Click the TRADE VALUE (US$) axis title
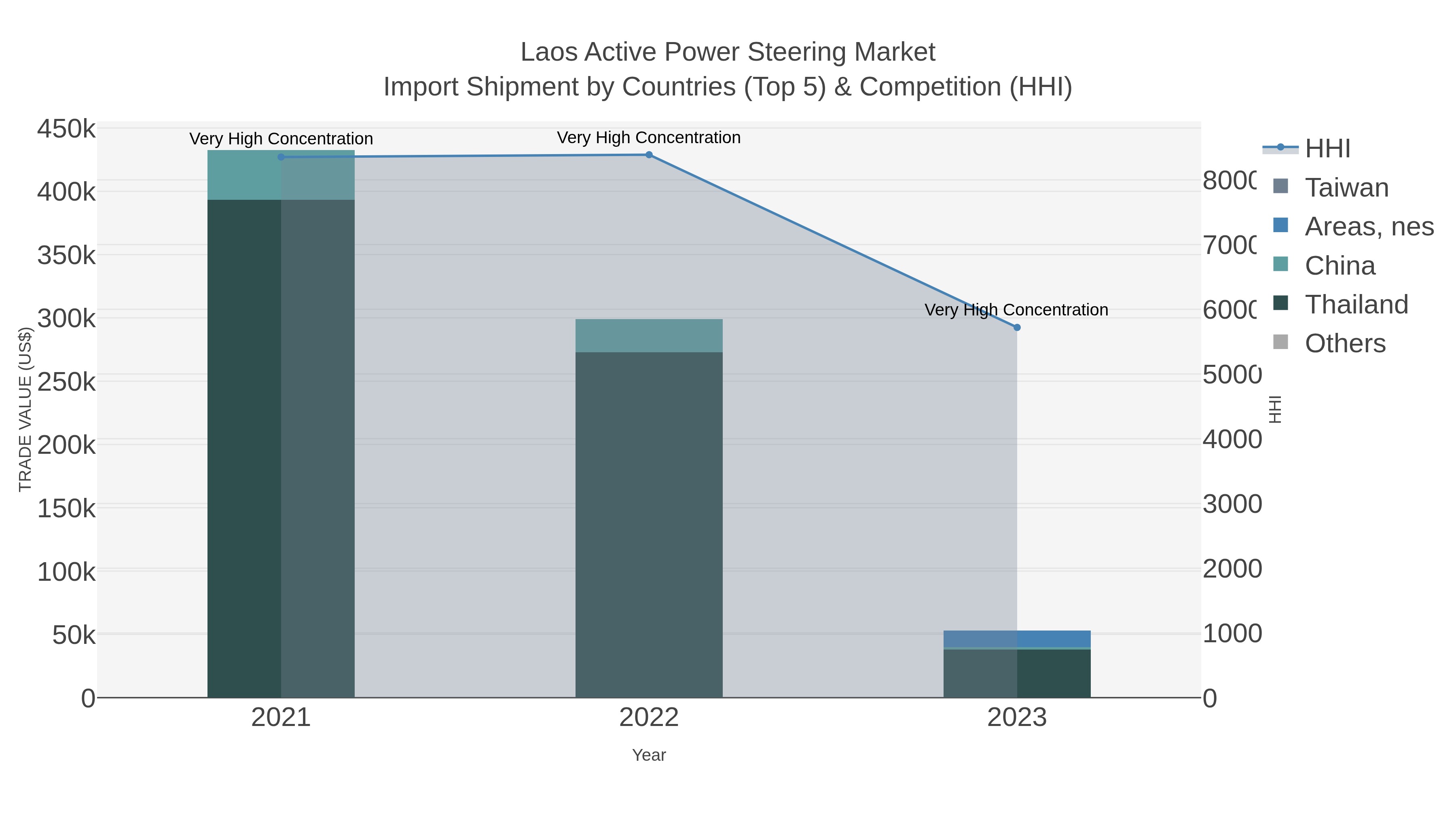 (25, 409)
